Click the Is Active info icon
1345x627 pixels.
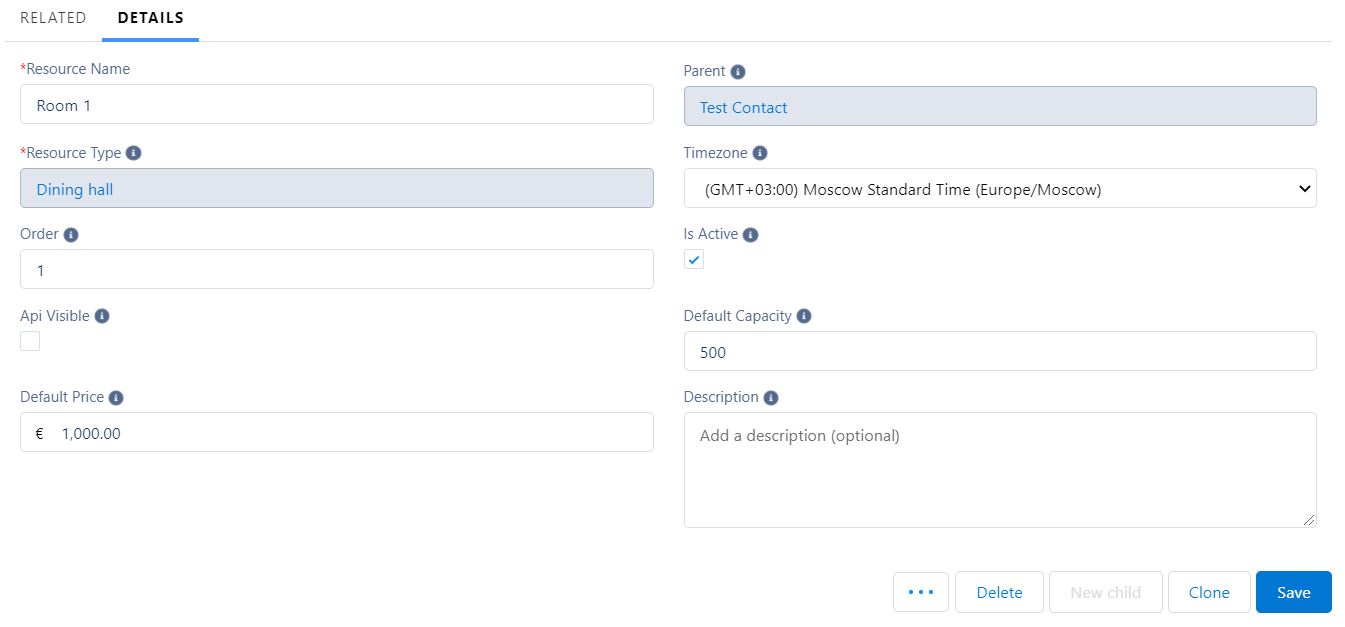point(751,235)
